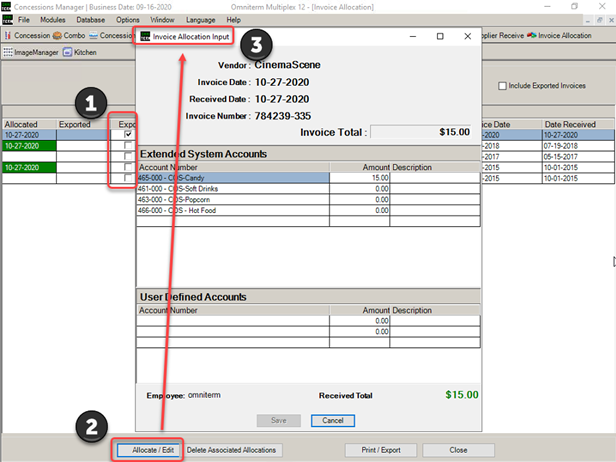Click the amount cell for COS-Soft Drinks
Viewport: 616px width, 462px height.
click(x=360, y=189)
